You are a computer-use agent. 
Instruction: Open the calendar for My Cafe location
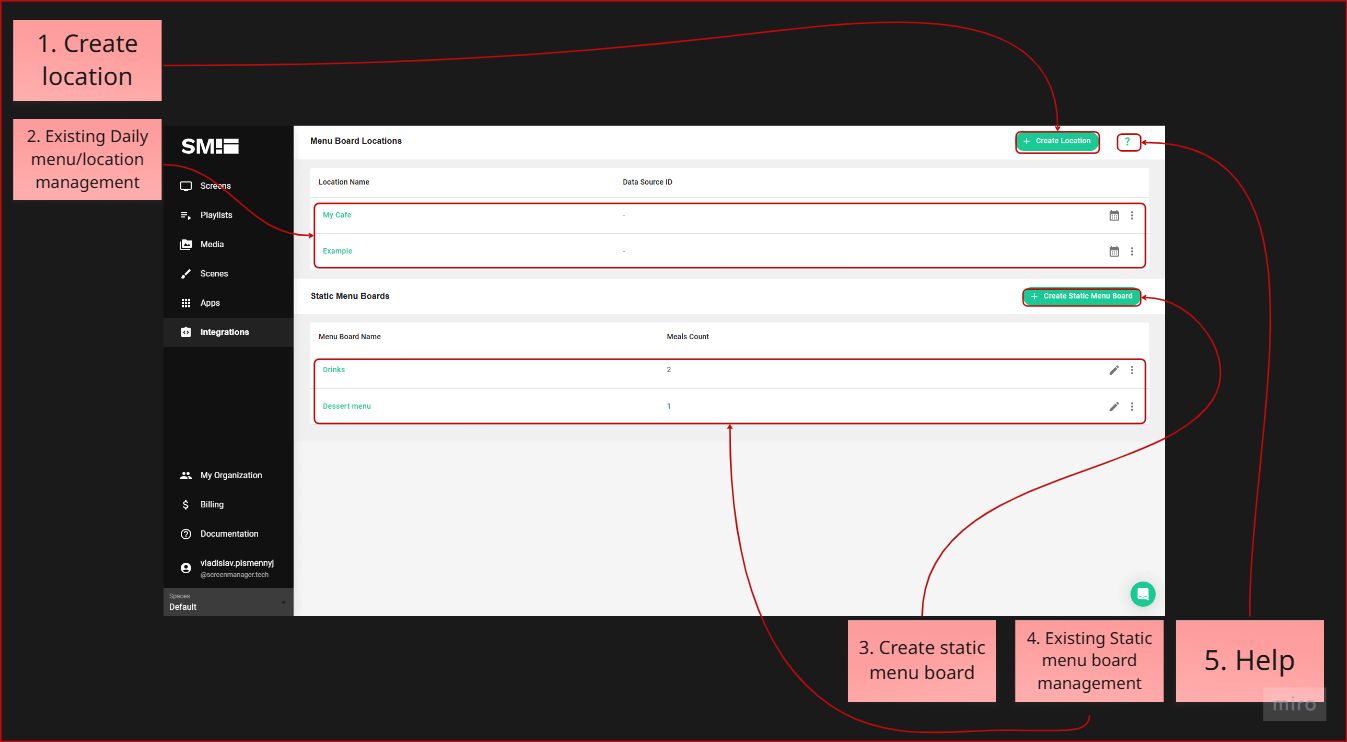click(x=1114, y=215)
